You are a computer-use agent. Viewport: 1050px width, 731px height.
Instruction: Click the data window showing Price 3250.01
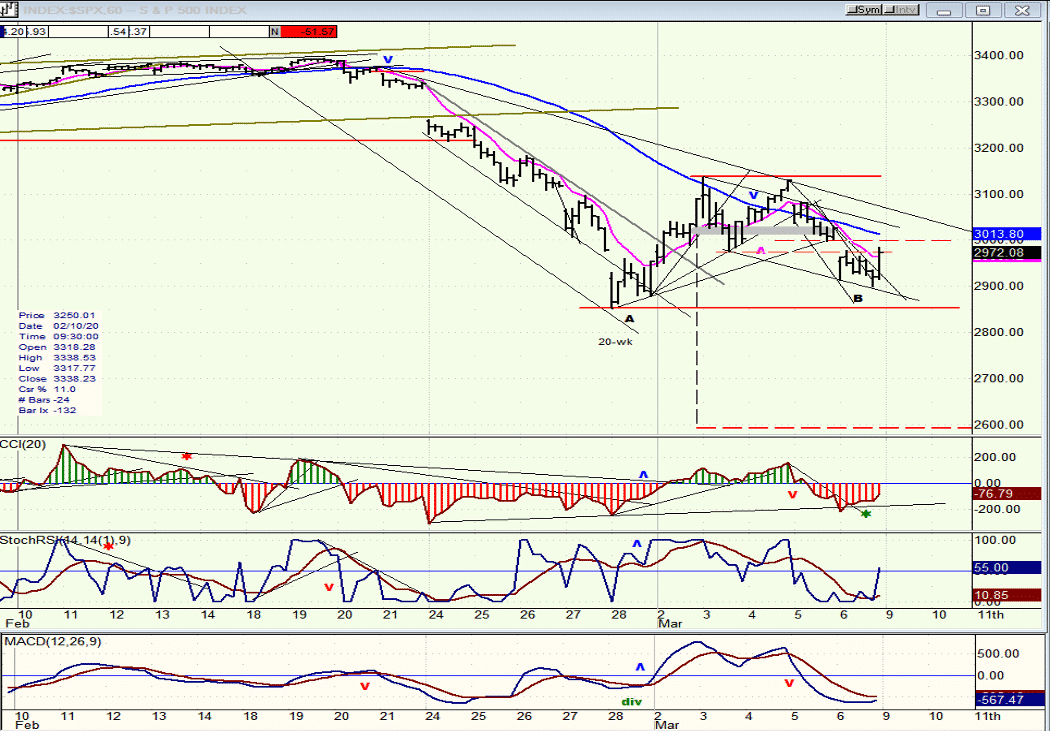point(60,362)
